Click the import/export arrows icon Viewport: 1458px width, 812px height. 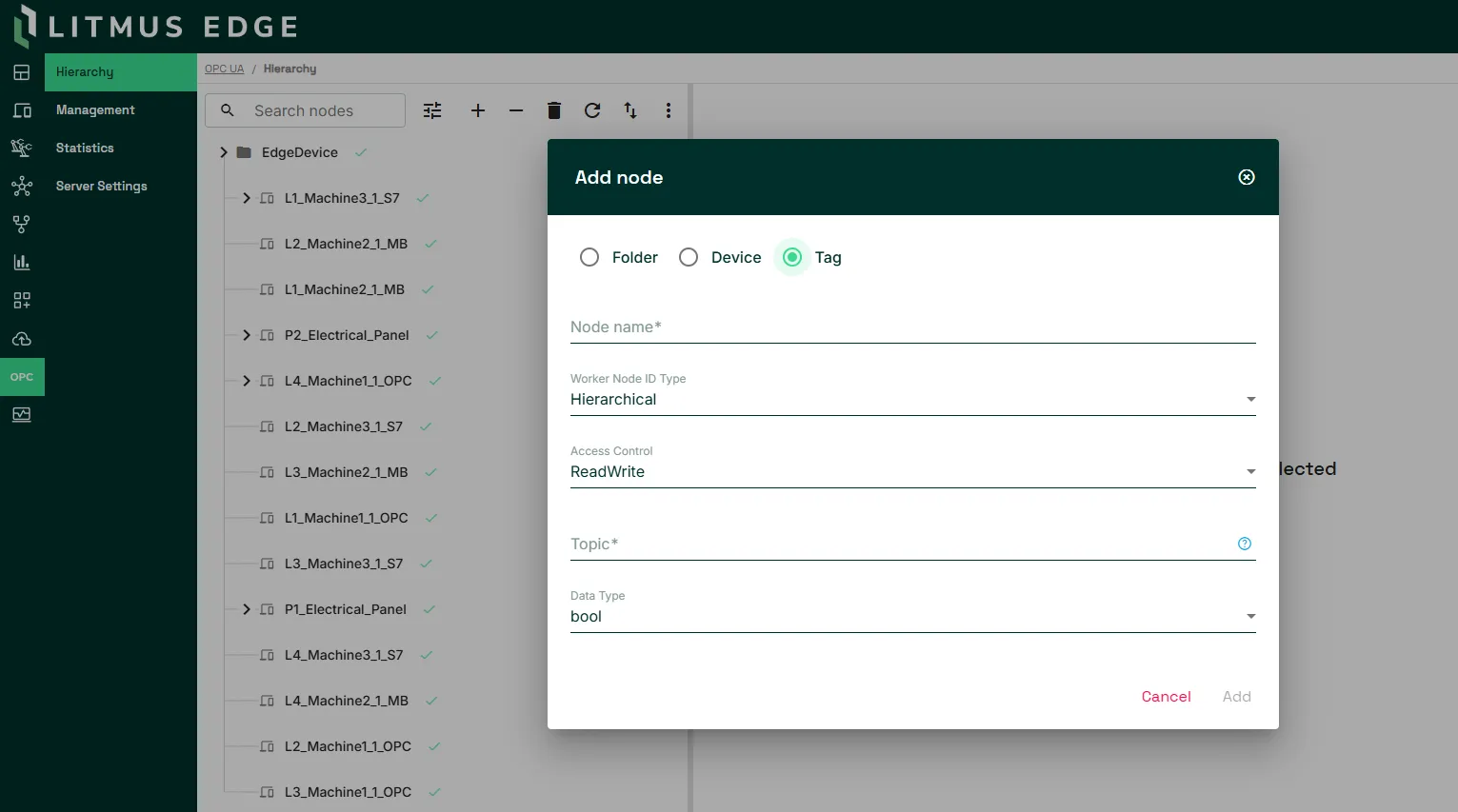point(630,110)
